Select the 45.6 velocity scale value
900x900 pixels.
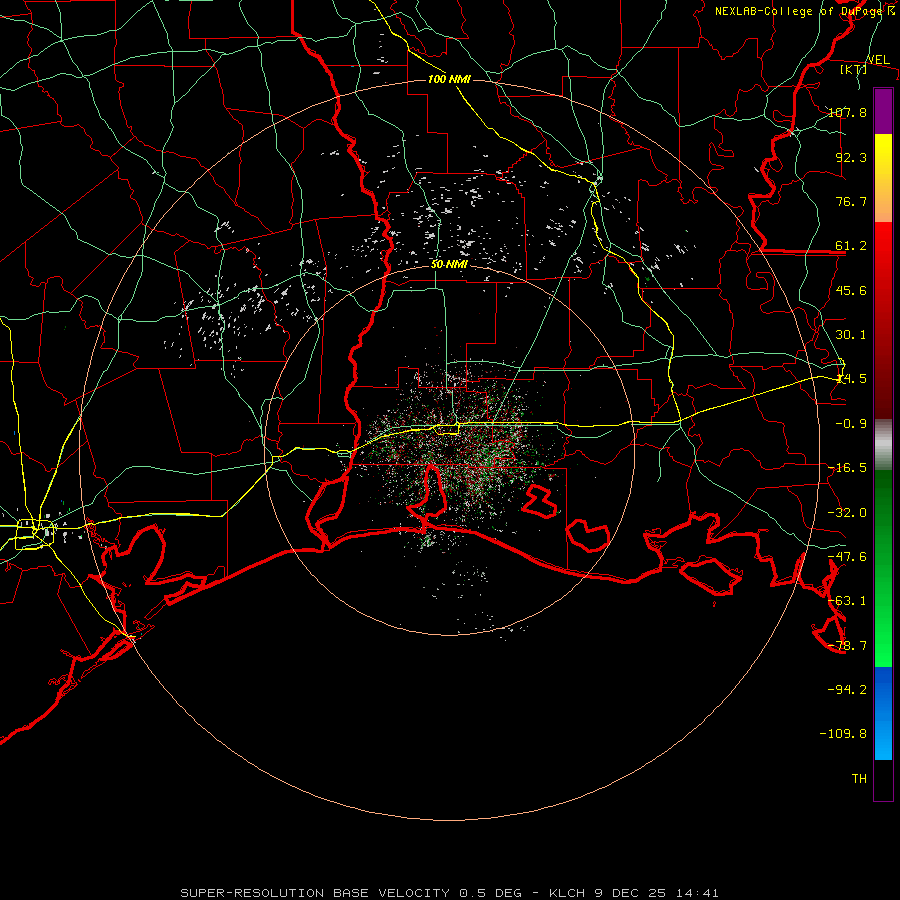851,290
